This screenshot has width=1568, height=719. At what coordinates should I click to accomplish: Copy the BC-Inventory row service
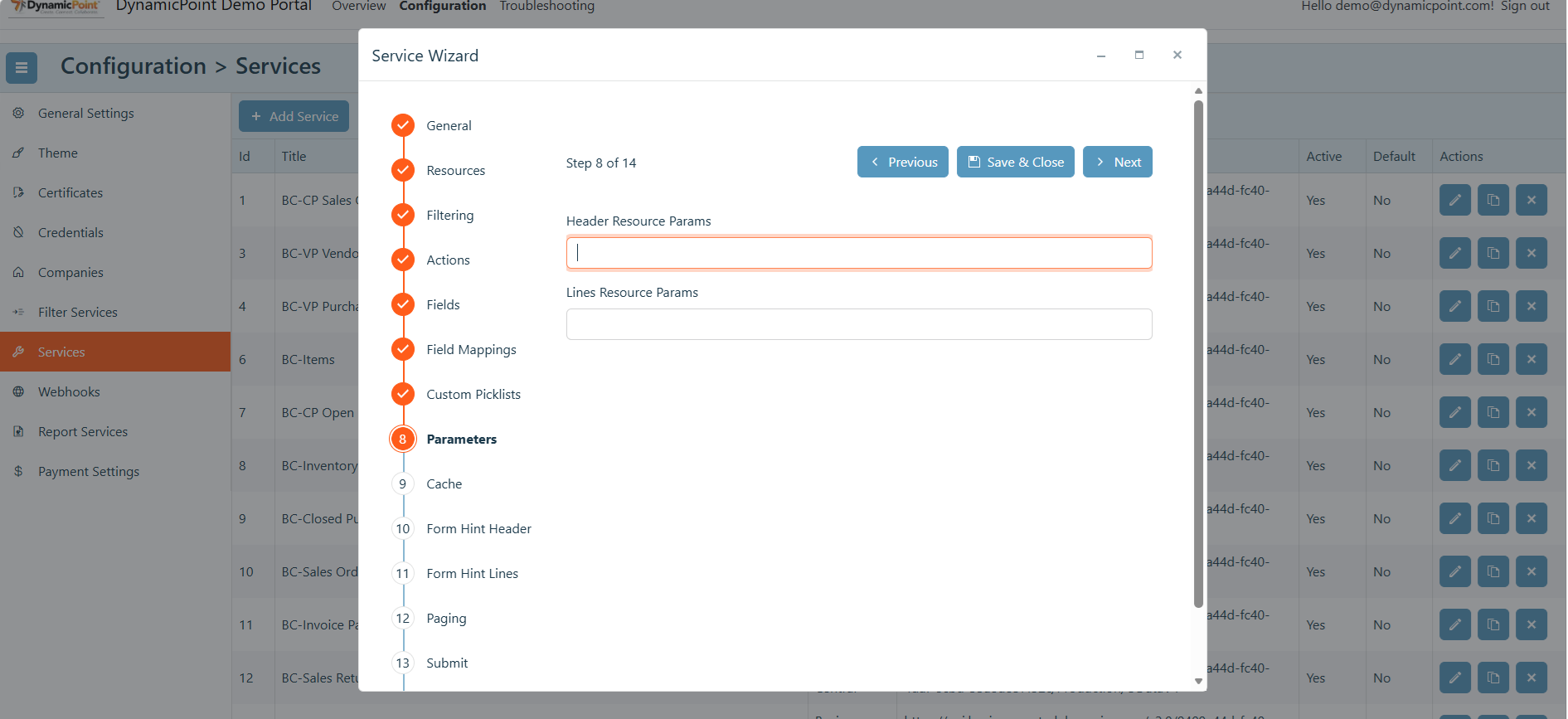tap(1493, 465)
